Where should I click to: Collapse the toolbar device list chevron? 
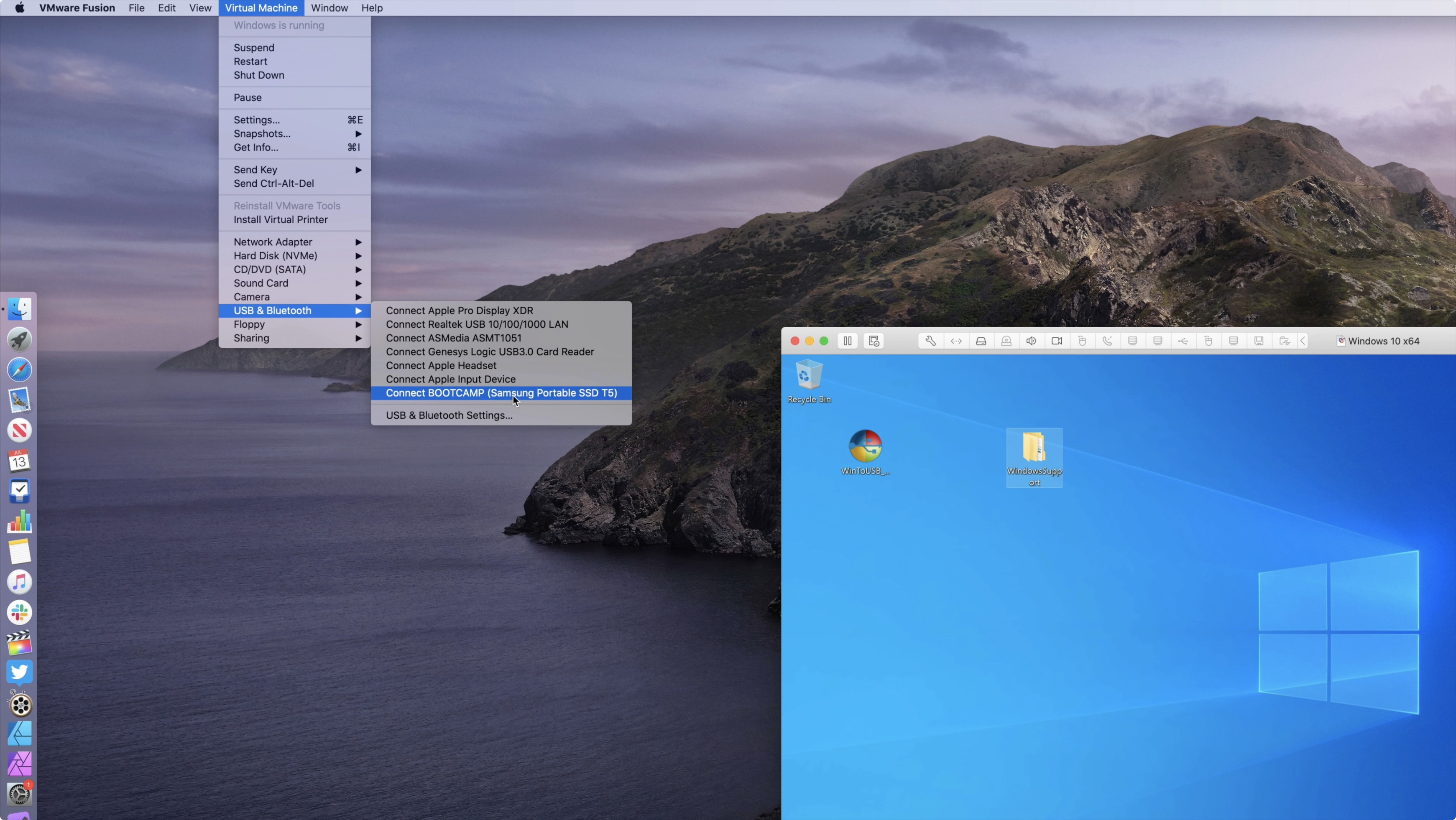tap(1303, 341)
